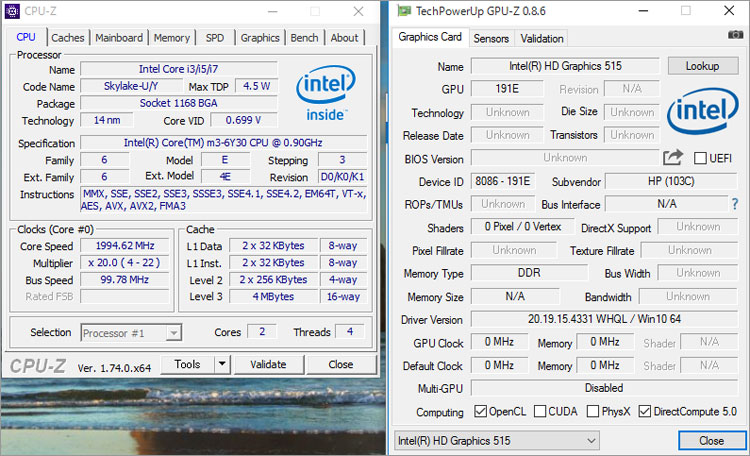Screen dimensions: 750x456
Task: Click the Level 3 cache value 4 MBytes
Action: pyautogui.click(x=274, y=297)
